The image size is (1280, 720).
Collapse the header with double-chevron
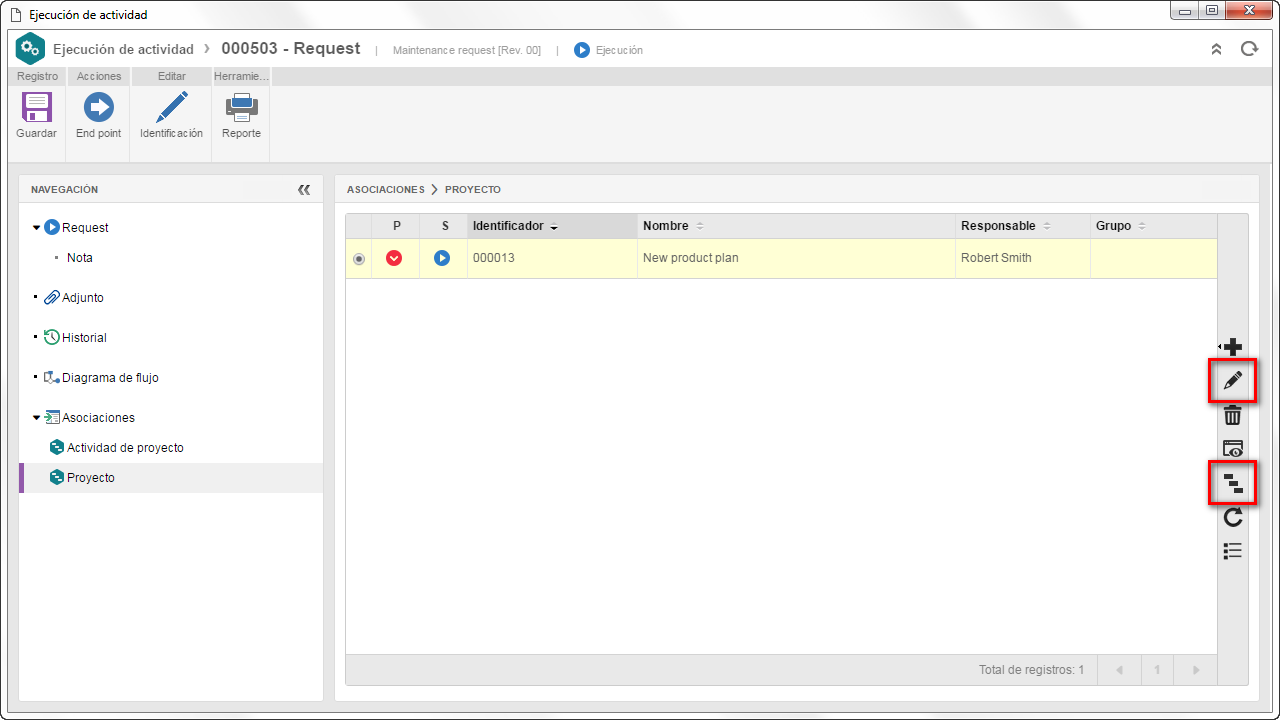[1216, 49]
